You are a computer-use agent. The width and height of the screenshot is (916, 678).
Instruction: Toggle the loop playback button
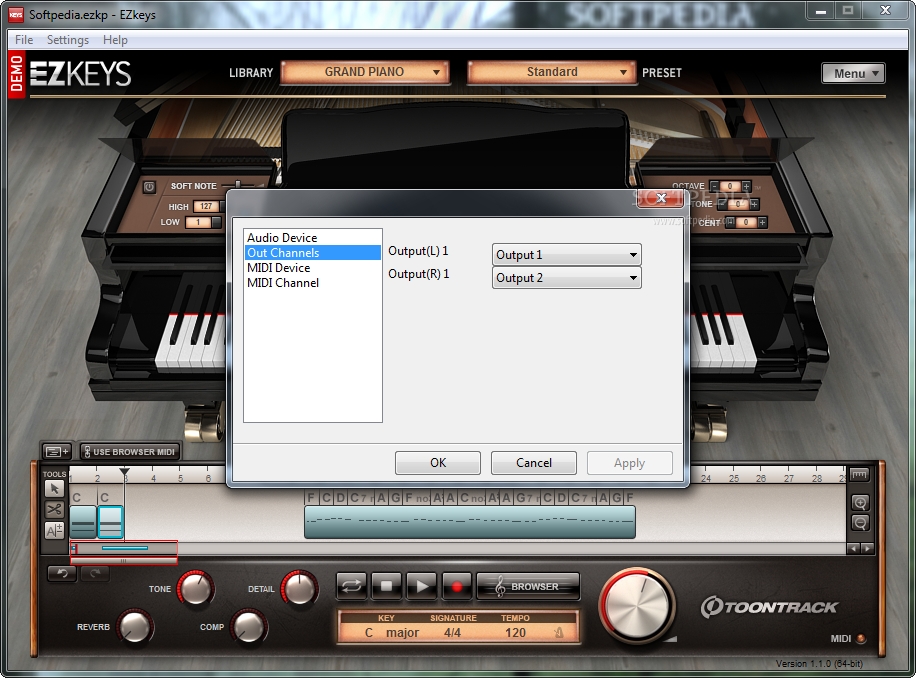tap(351, 586)
